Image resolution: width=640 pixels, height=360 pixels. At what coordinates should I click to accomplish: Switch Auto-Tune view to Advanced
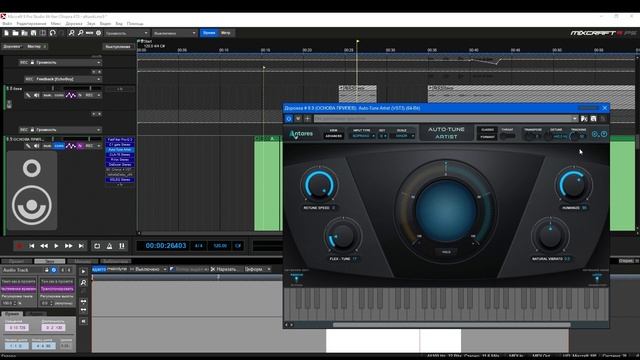pos(333,136)
